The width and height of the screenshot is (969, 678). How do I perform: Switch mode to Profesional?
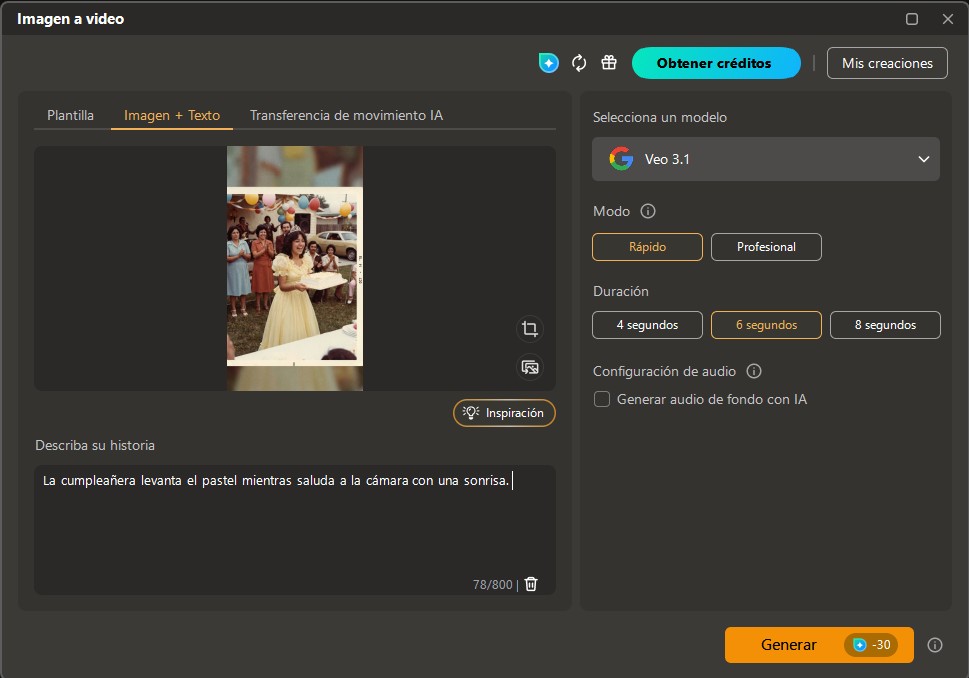coord(766,246)
